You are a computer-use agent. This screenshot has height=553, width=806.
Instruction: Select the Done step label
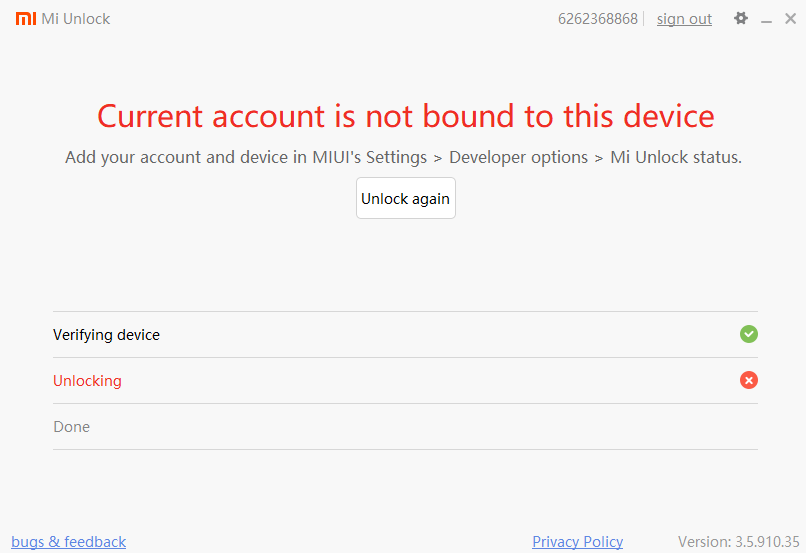click(x=71, y=427)
